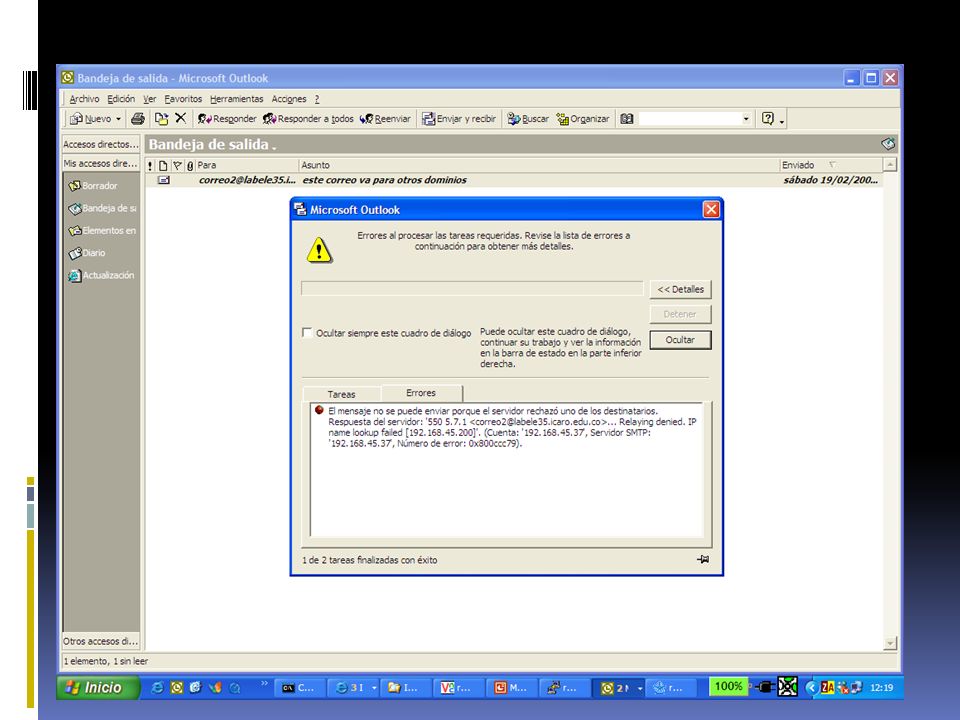This screenshot has width=960, height=720.
Task: Click the Mis accesos directos group button
Action: pyautogui.click(x=101, y=163)
